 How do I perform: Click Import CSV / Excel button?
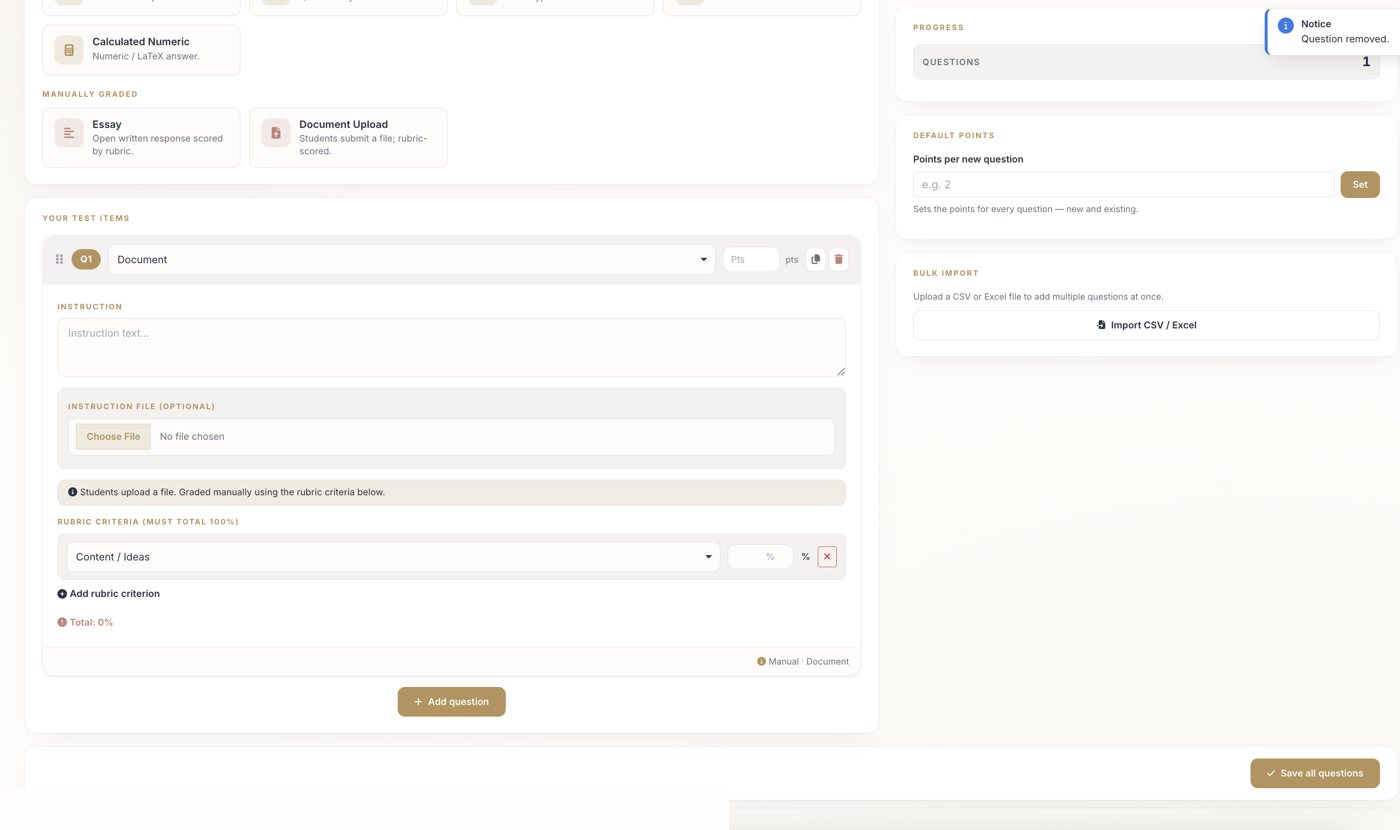(1146, 325)
